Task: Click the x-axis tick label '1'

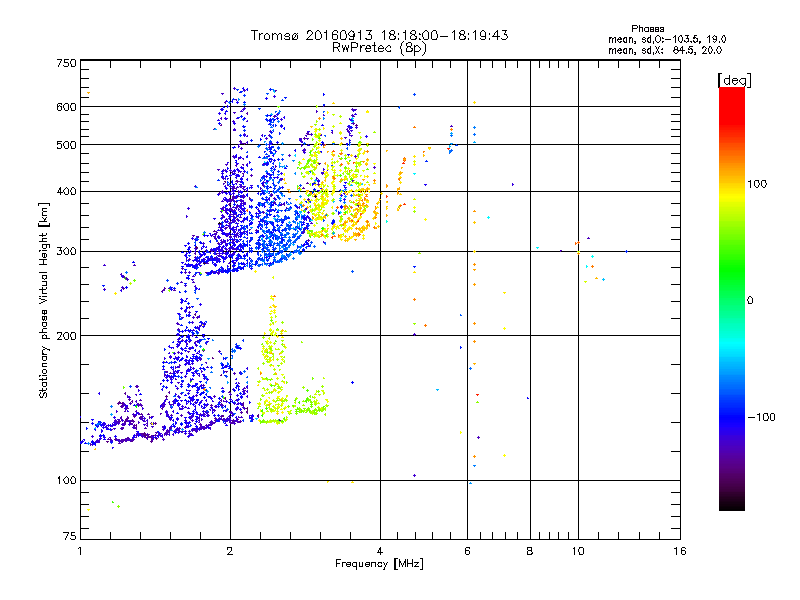Action: click(x=80, y=551)
